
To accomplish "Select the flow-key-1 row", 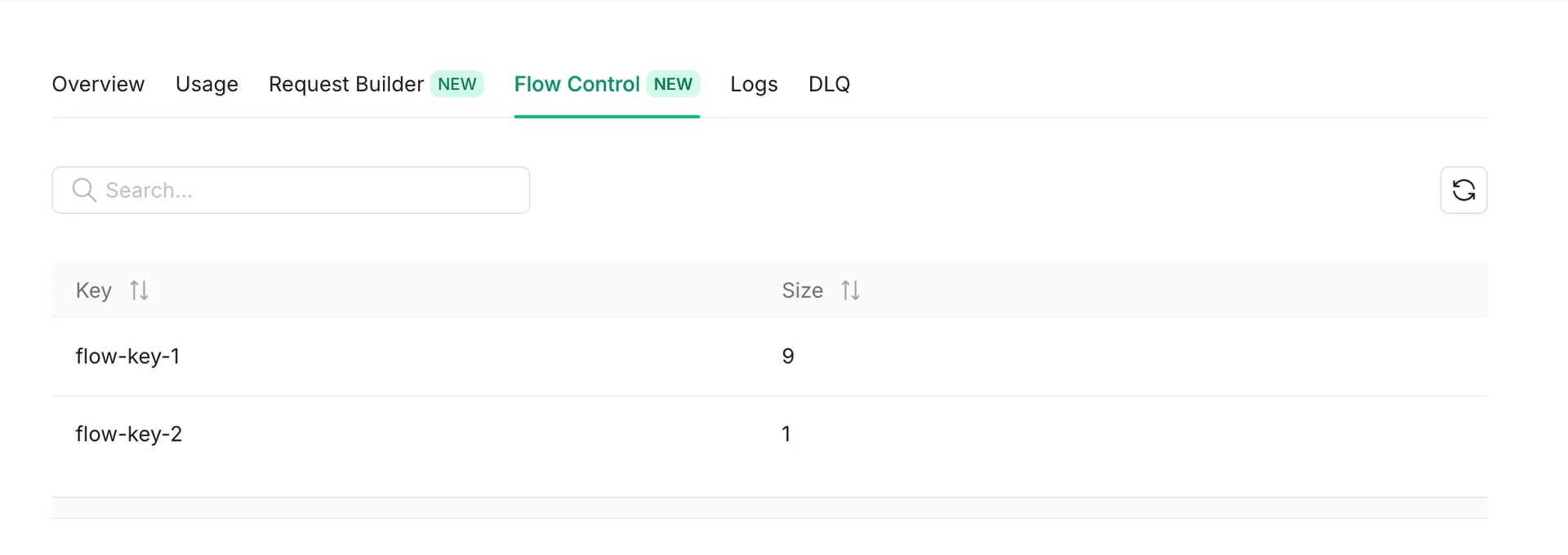I will [769, 357].
